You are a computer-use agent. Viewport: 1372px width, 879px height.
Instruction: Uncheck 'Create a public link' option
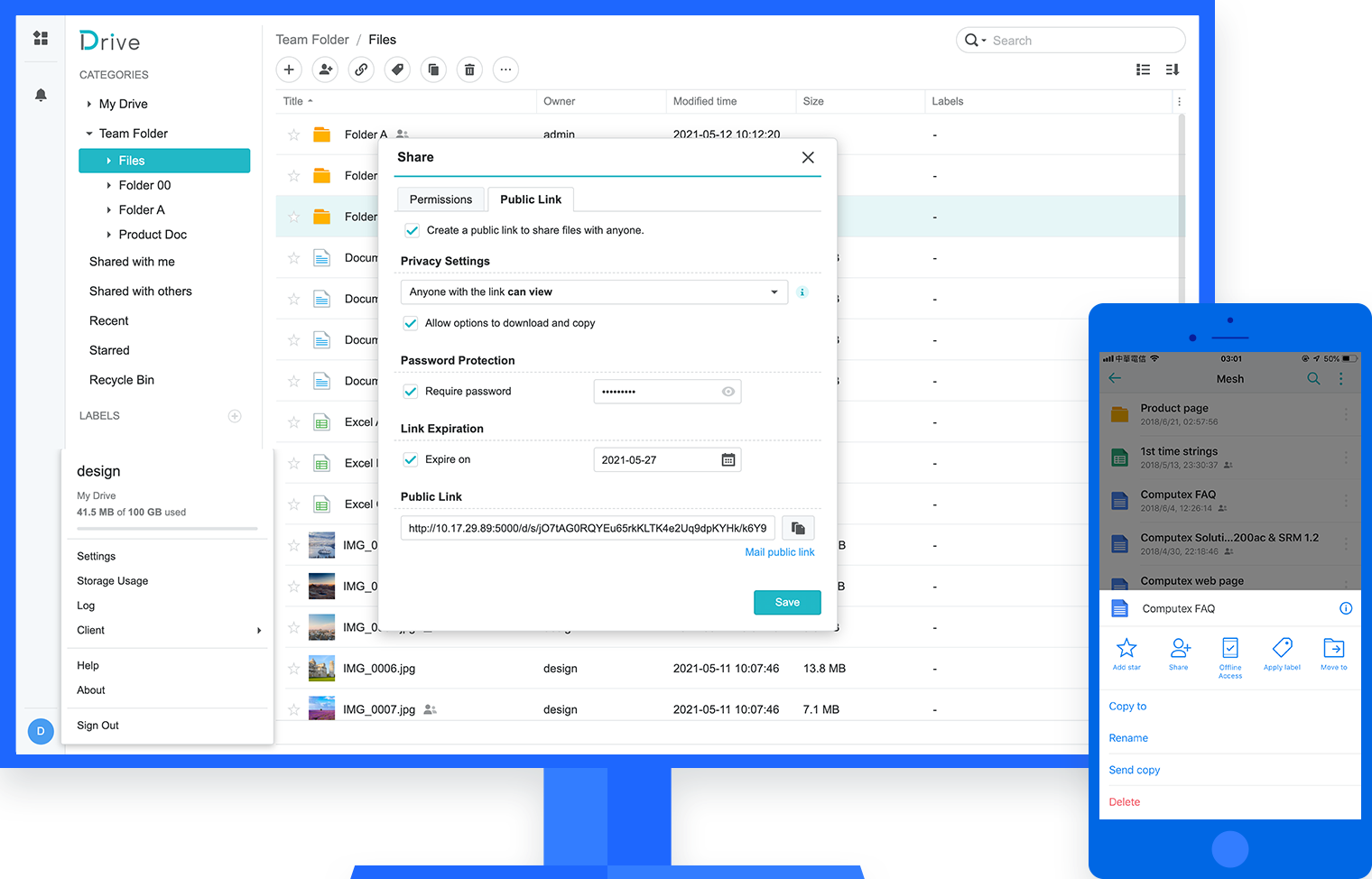[x=412, y=230]
